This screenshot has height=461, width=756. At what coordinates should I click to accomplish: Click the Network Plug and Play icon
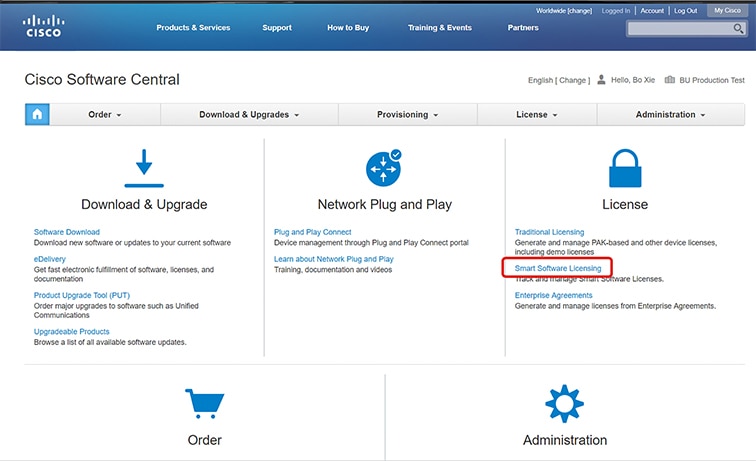[384, 168]
